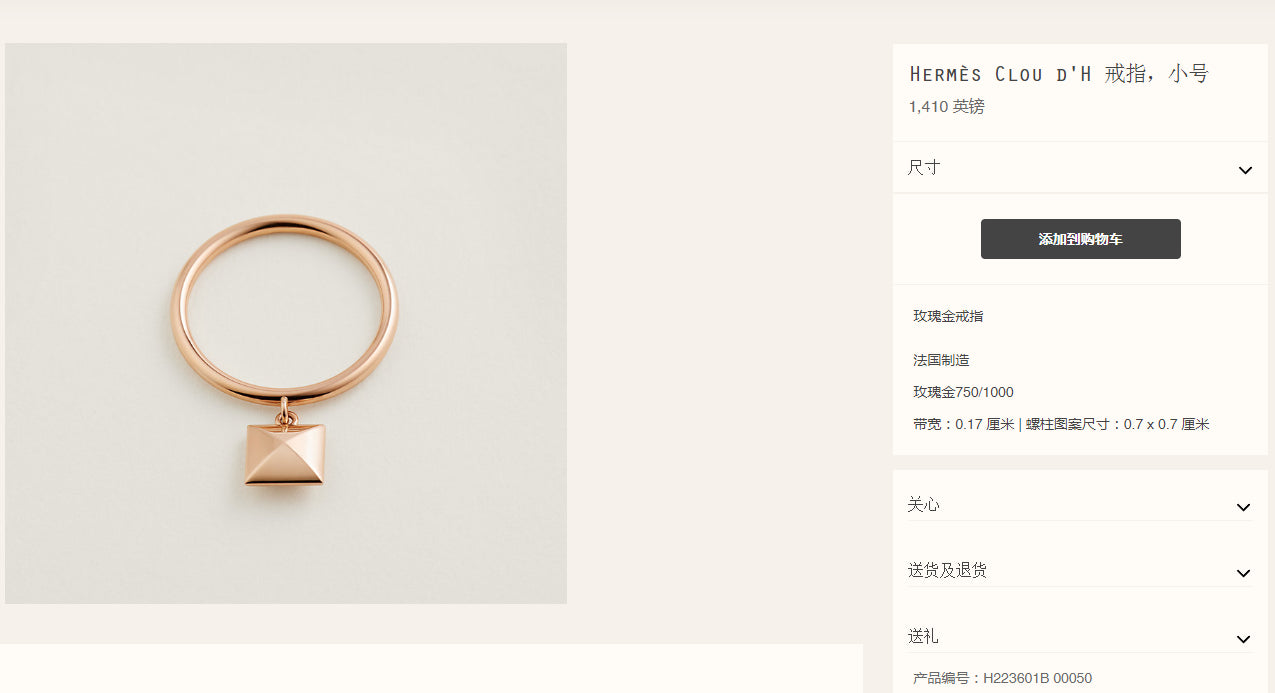Click the 送礼 section heading
The height and width of the screenshot is (693, 1275).
click(x=923, y=636)
